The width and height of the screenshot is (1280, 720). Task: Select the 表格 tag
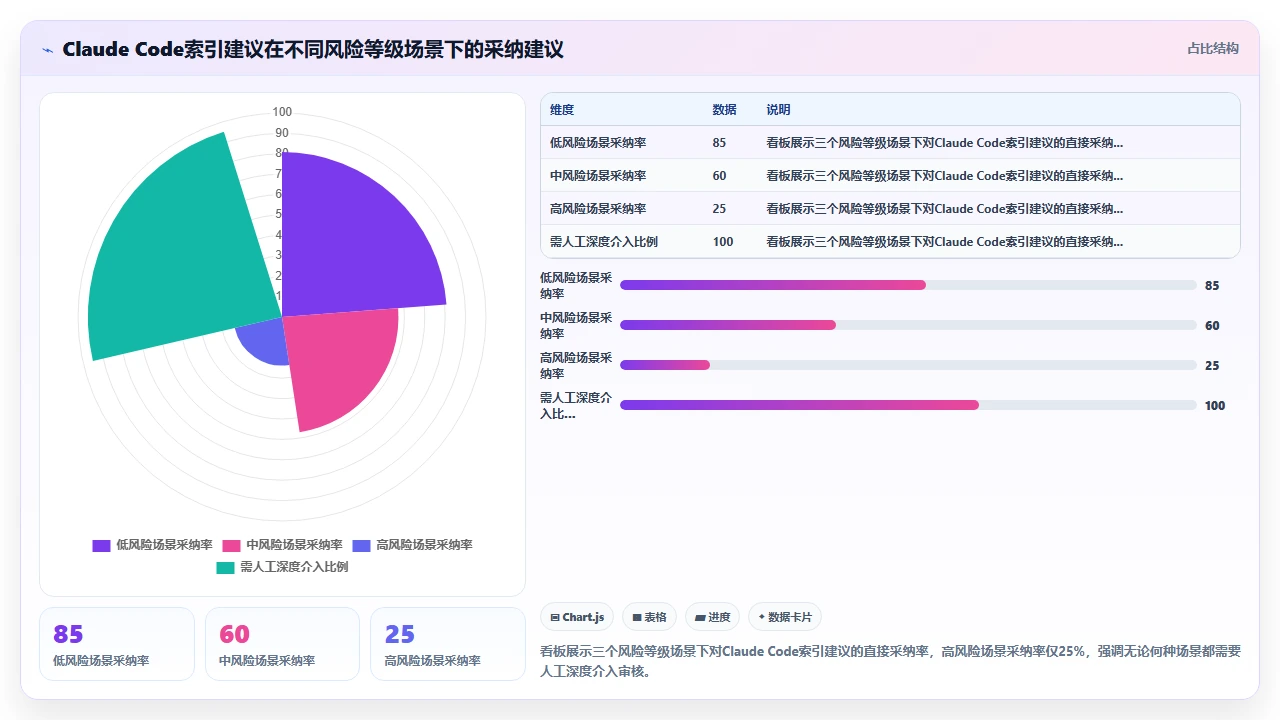click(x=649, y=617)
